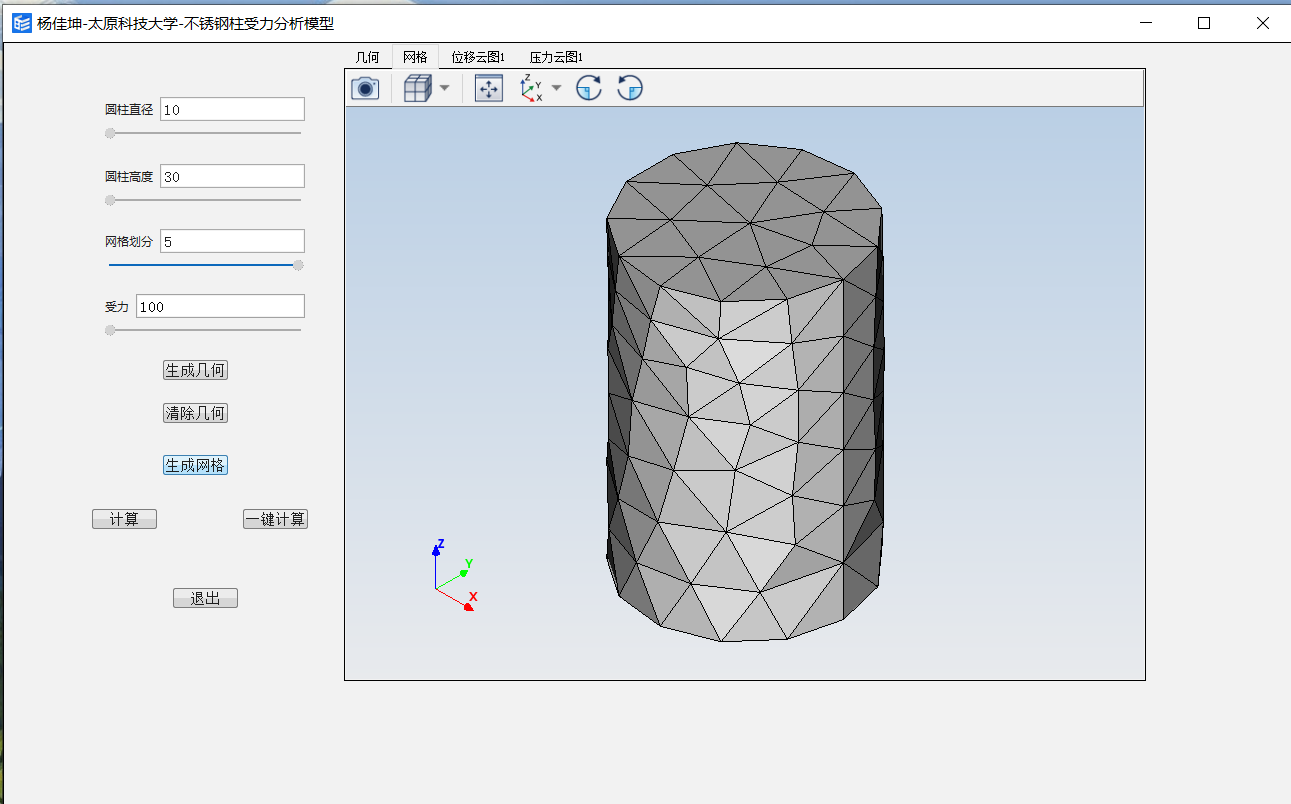Click the 清除几何 button
The width and height of the screenshot is (1291, 804).
[196, 413]
